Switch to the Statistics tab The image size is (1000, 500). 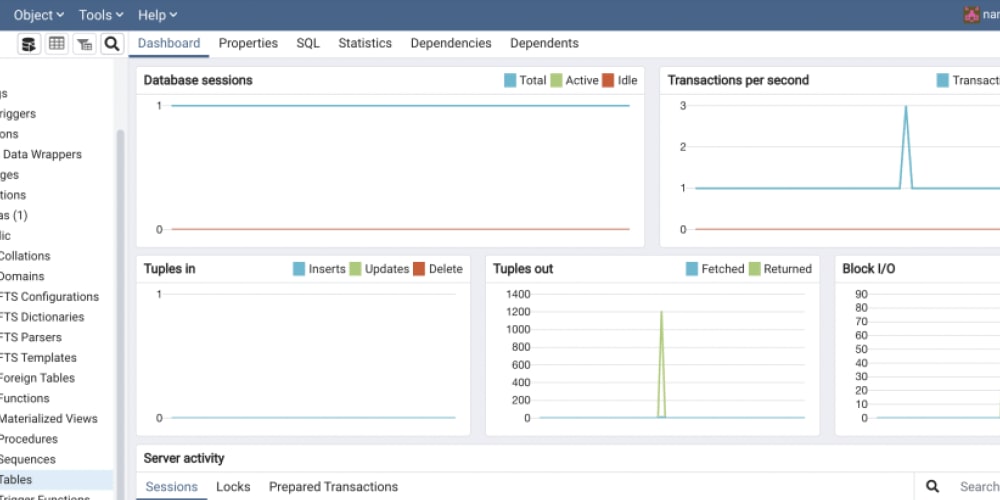pyautogui.click(x=365, y=43)
